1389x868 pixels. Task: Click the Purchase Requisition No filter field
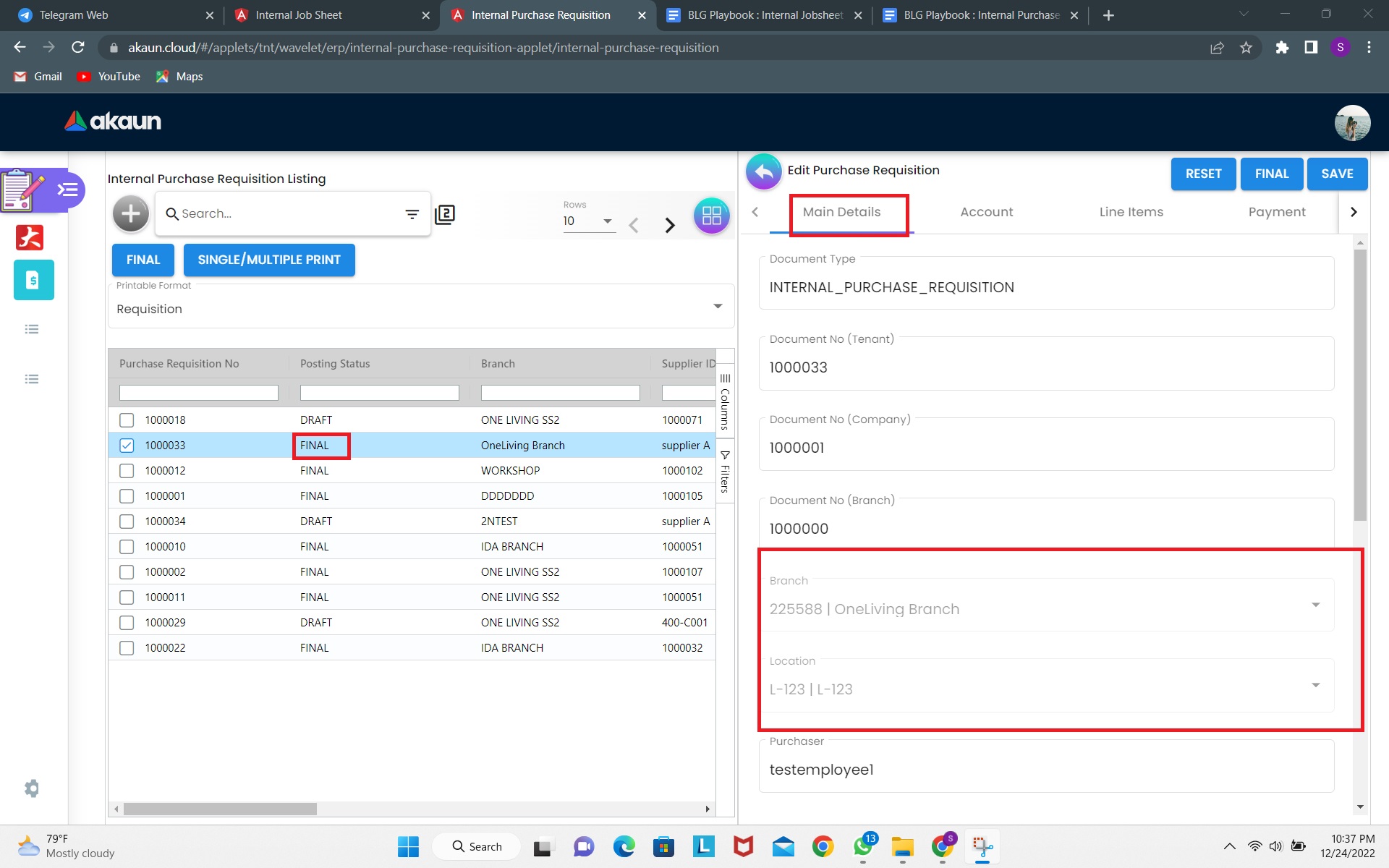tap(198, 393)
